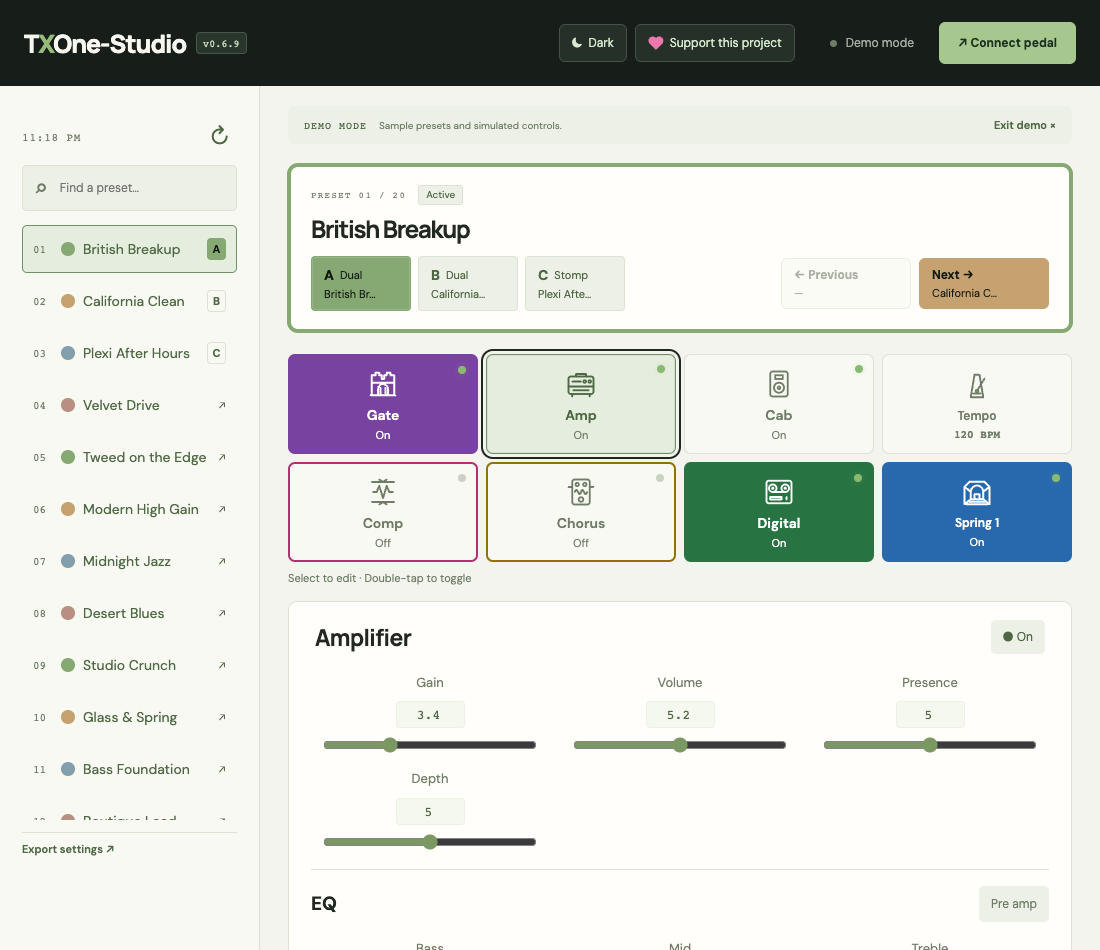The height and width of the screenshot is (950, 1100).
Task: Toggle the EQ Pre amp button
Action: point(1014,904)
